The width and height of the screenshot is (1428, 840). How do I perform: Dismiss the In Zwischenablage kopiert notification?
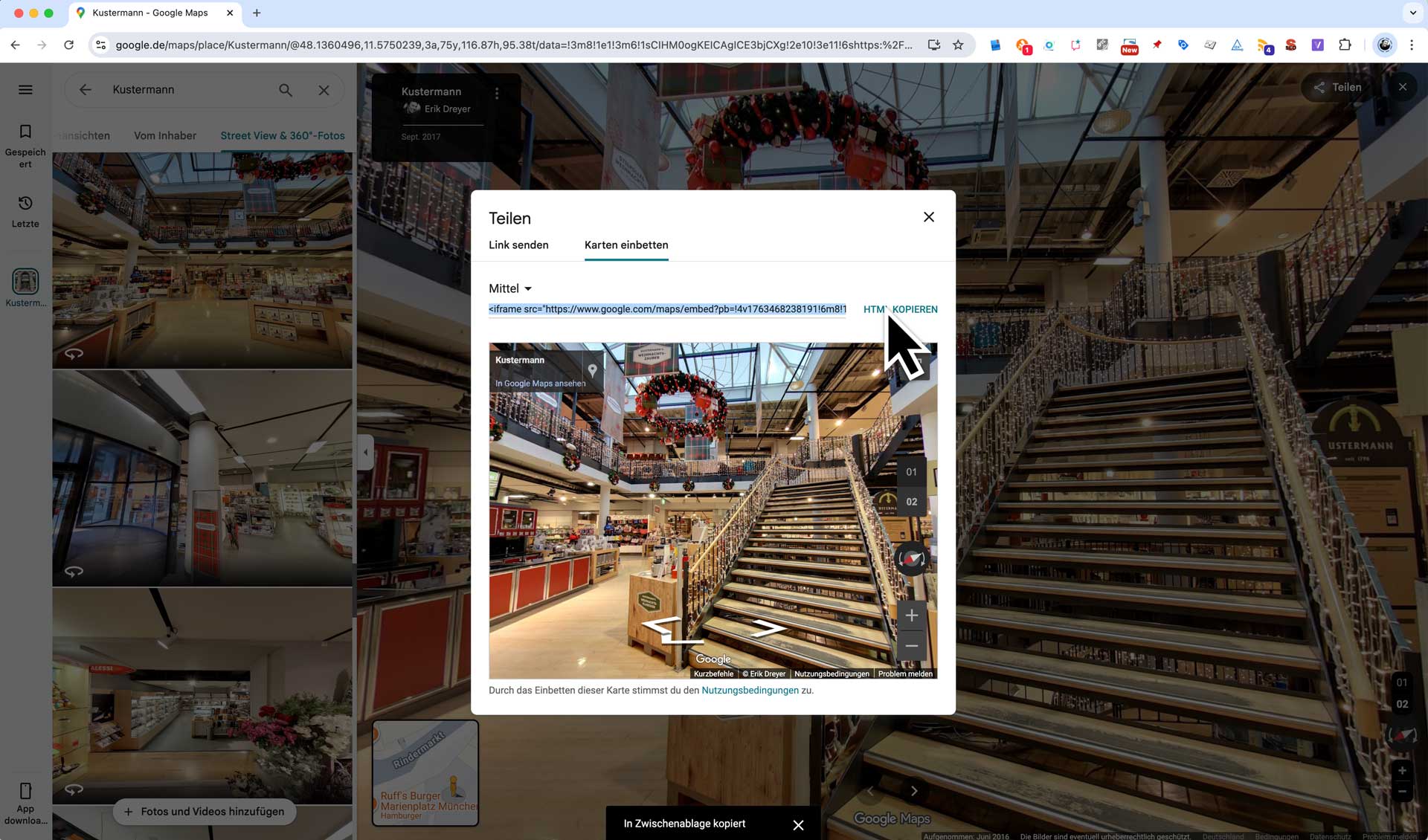[x=798, y=825]
